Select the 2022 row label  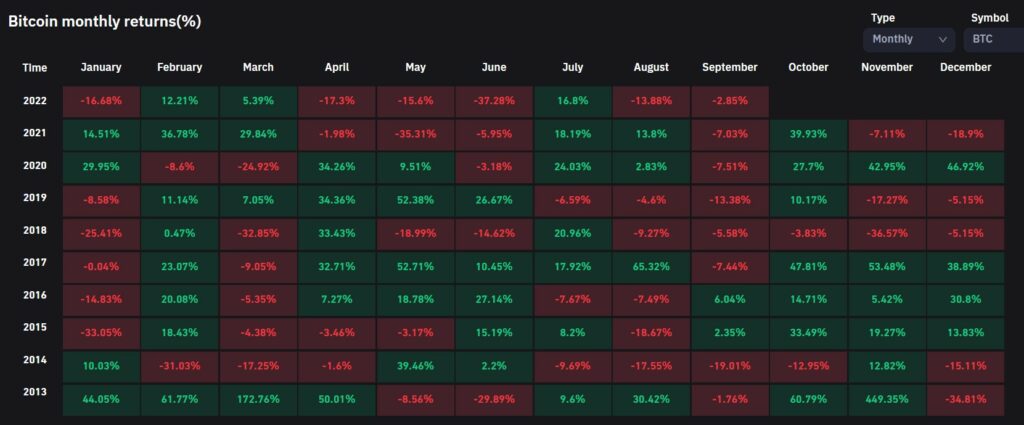pos(35,101)
